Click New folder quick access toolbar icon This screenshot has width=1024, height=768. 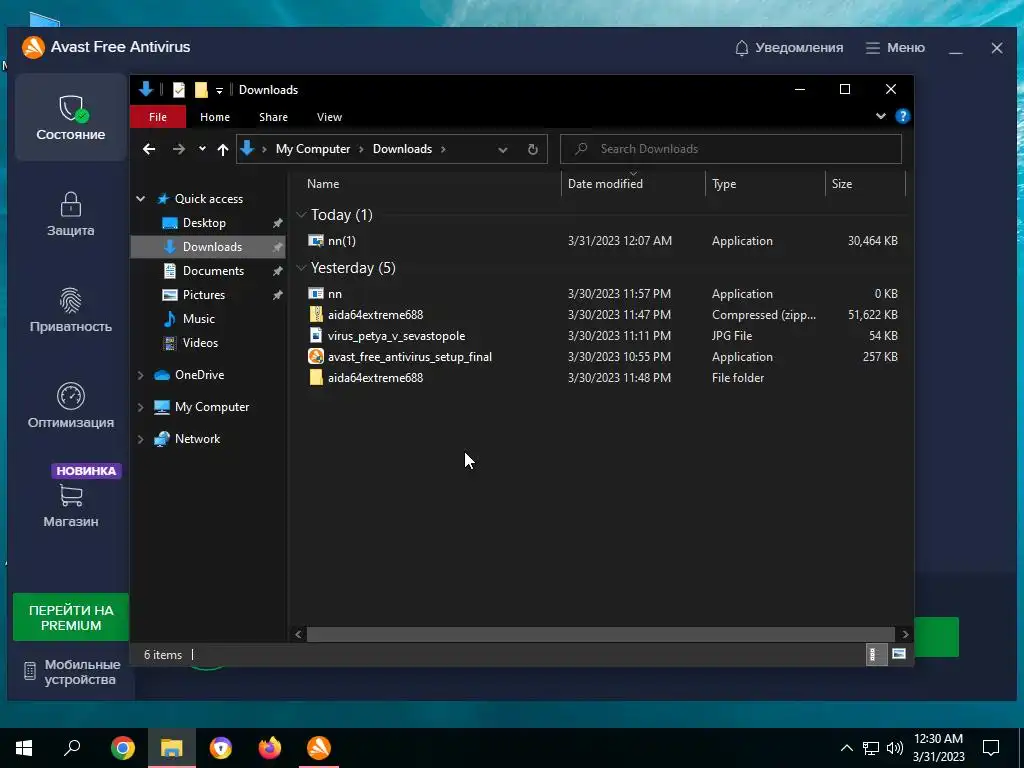click(x=201, y=89)
